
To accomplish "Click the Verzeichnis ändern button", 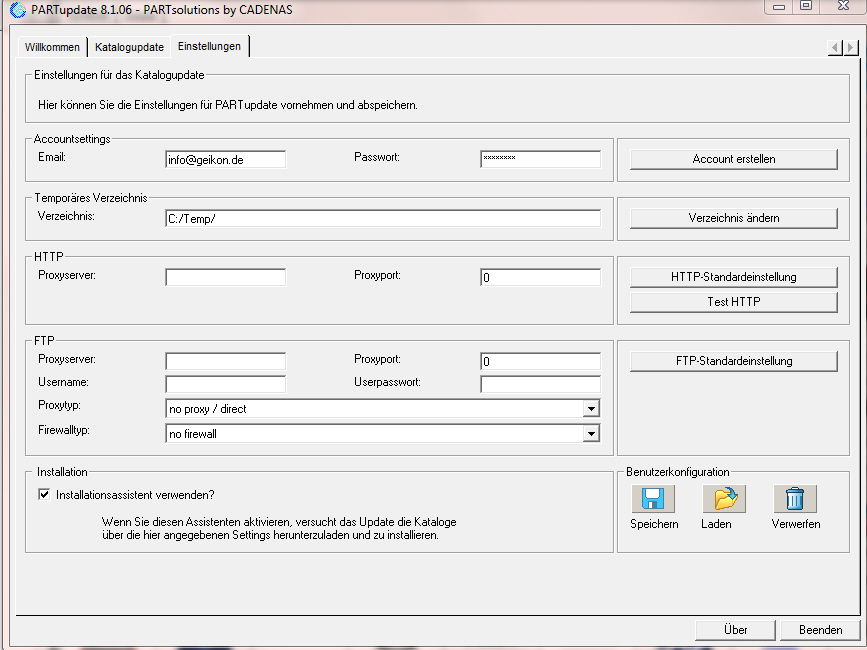I will [734, 218].
